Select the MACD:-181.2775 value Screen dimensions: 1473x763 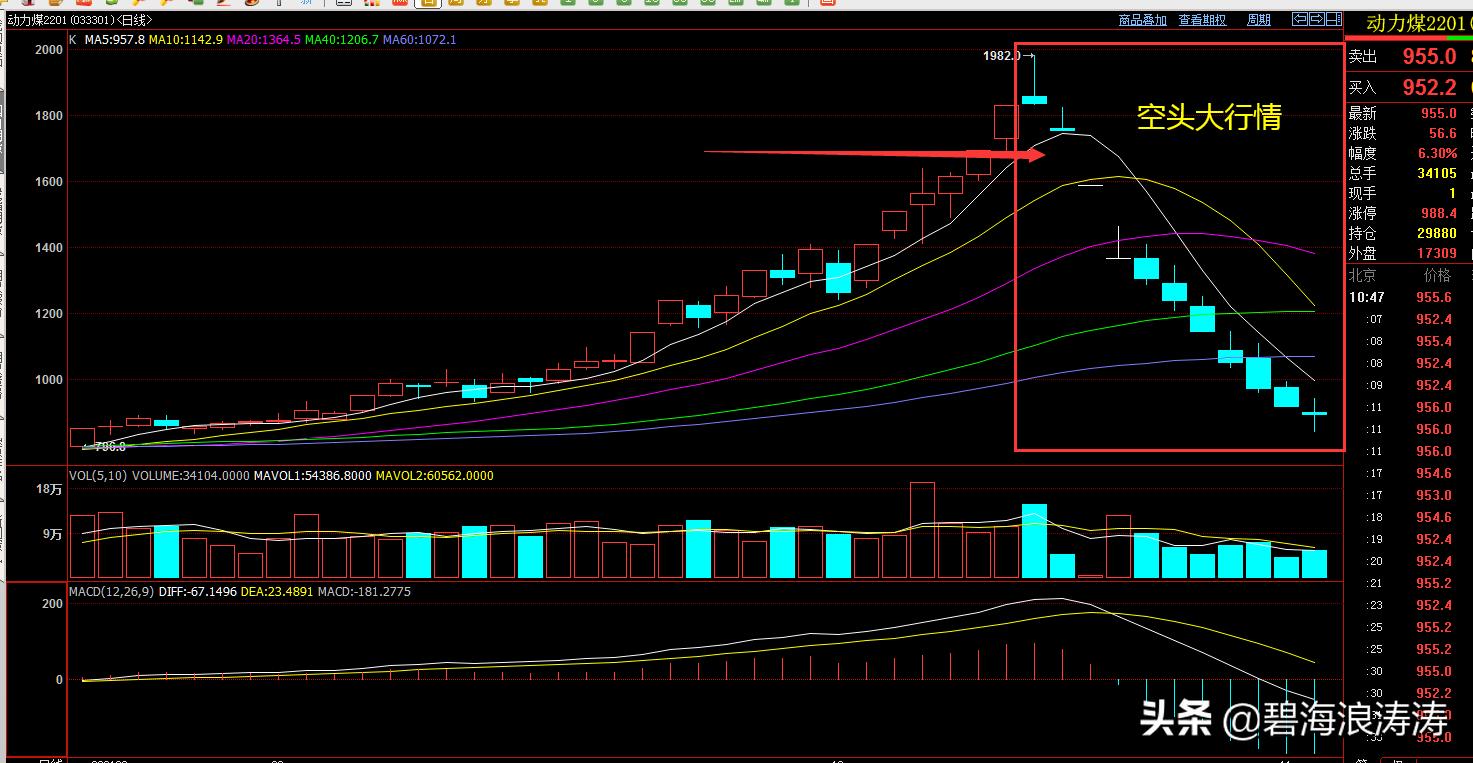tap(365, 592)
